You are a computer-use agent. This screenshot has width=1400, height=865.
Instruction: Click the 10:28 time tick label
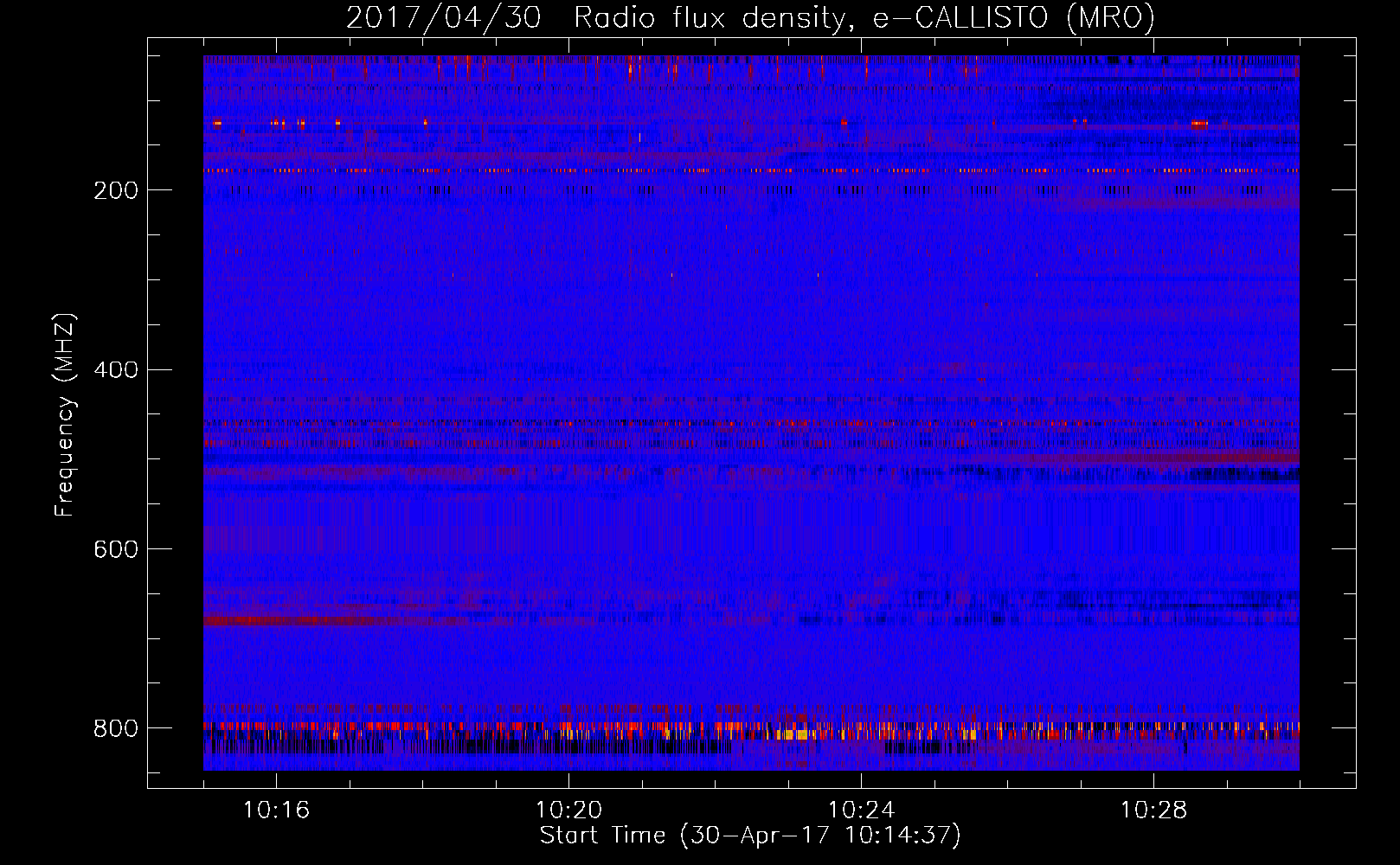[1153, 811]
